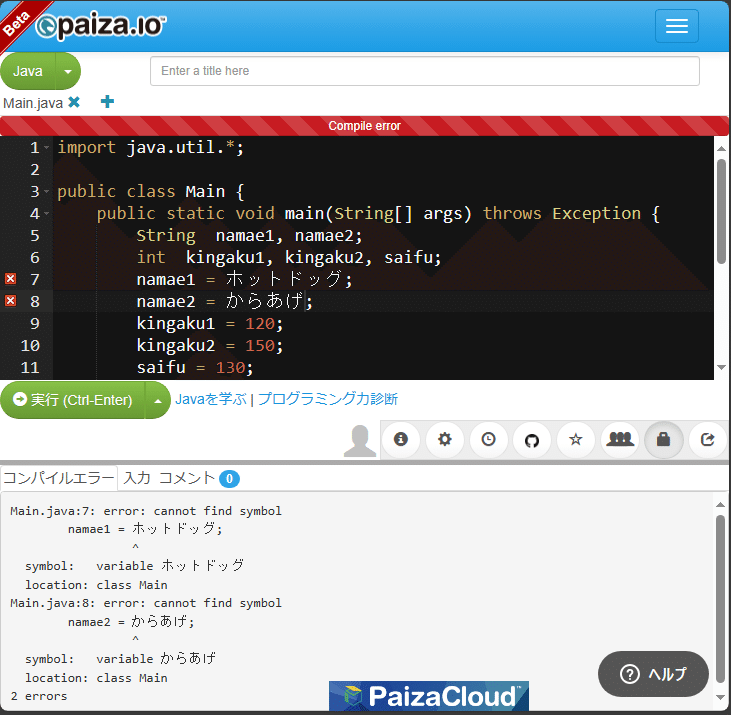Click 'import java.util.*;' on line 1
731x715 pixels.
coord(150,148)
